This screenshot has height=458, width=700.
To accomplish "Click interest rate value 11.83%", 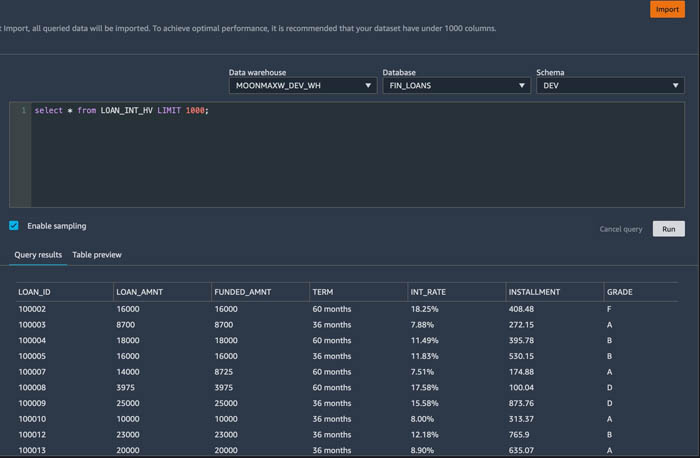I will click(424, 356).
